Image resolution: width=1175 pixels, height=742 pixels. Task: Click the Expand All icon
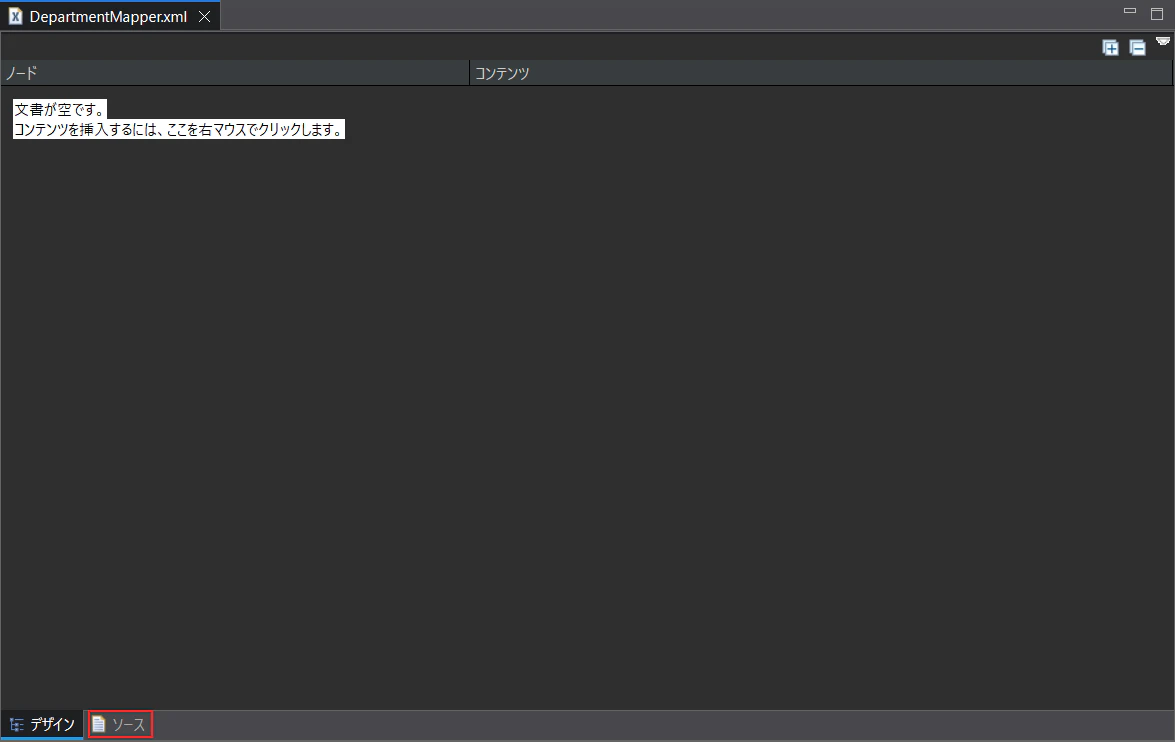coord(1111,48)
